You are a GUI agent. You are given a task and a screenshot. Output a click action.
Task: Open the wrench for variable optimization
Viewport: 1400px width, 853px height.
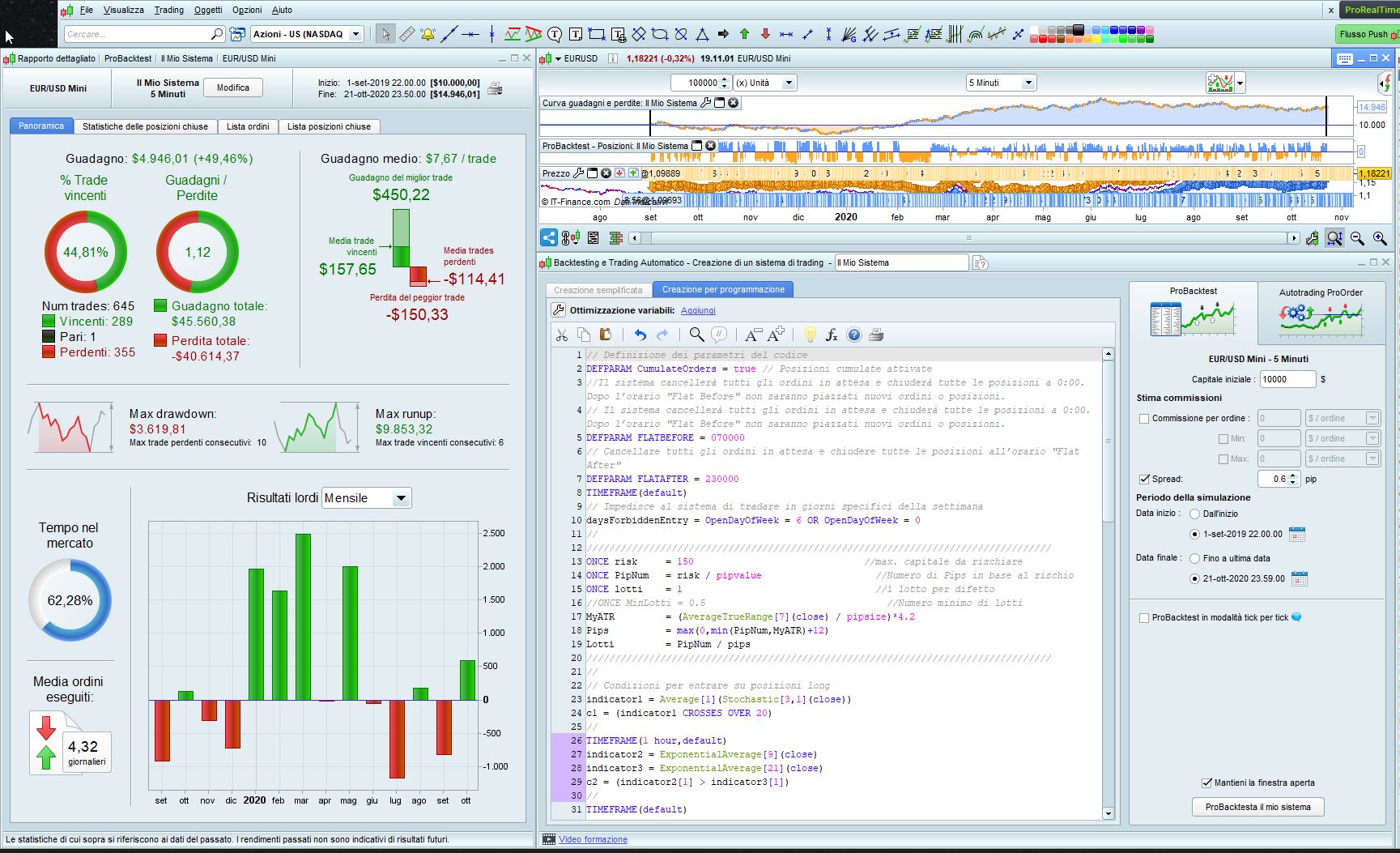(x=558, y=310)
